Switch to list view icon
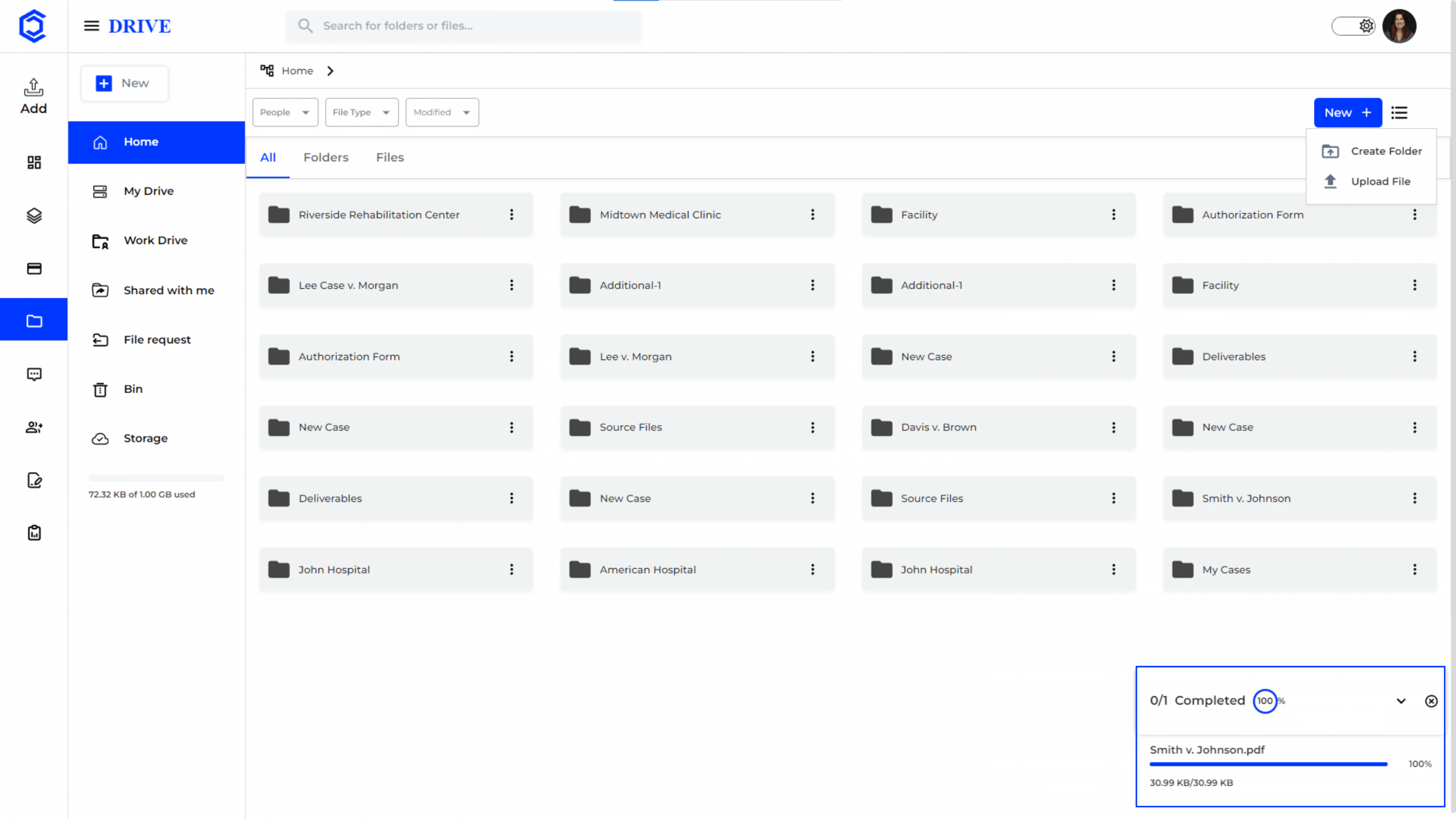 tap(1399, 112)
